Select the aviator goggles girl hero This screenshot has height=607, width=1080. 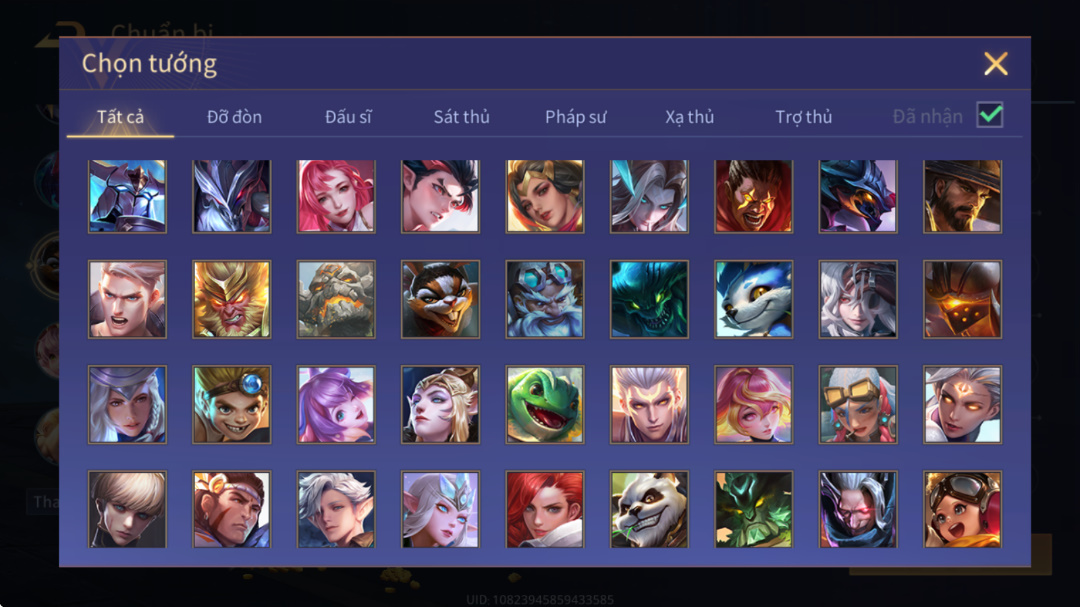[962, 509]
